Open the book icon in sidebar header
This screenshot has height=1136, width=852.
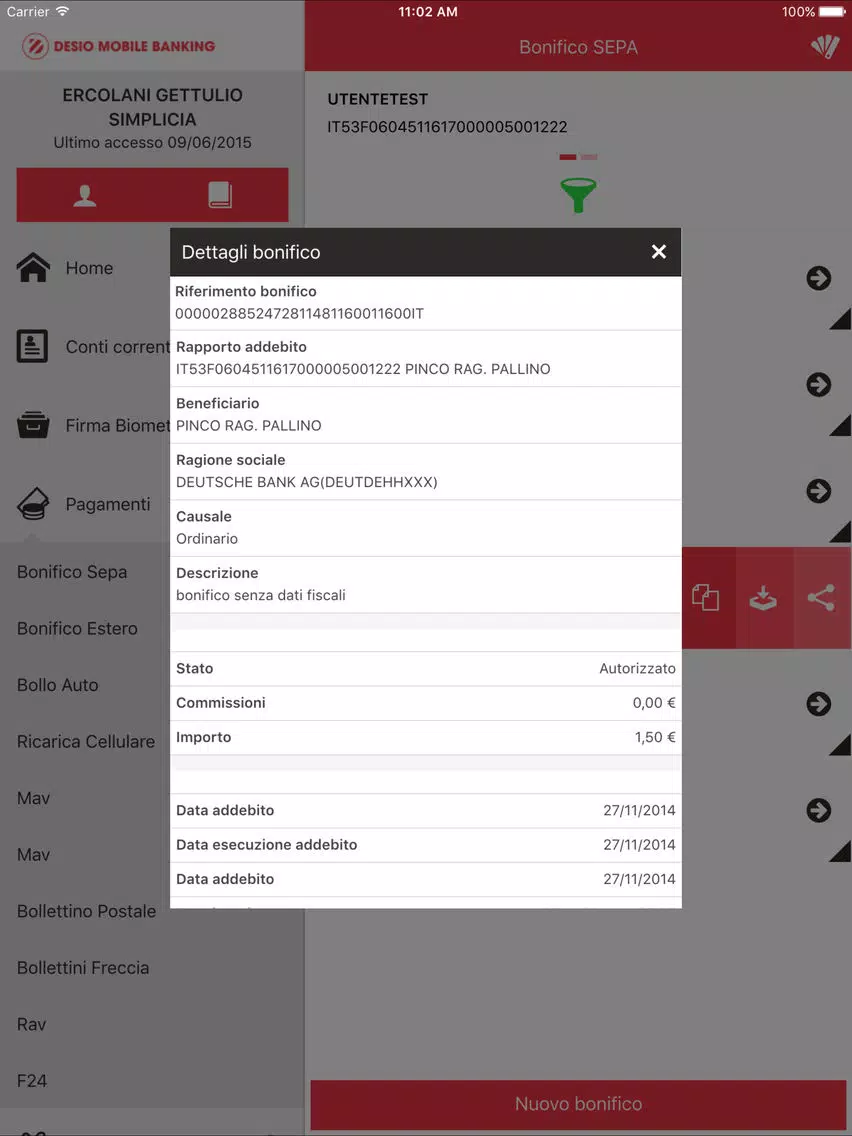(x=220, y=195)
